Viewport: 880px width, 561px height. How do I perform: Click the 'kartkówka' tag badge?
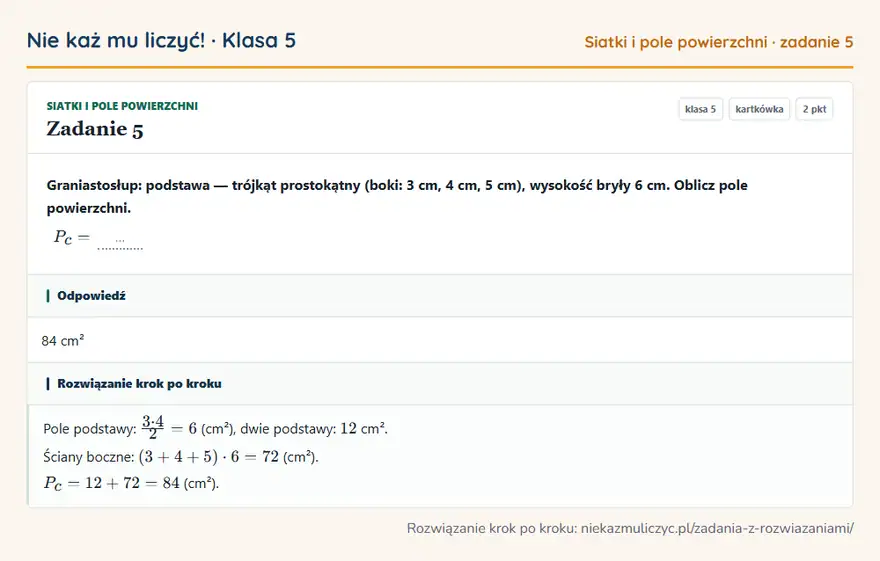(759, 109)
